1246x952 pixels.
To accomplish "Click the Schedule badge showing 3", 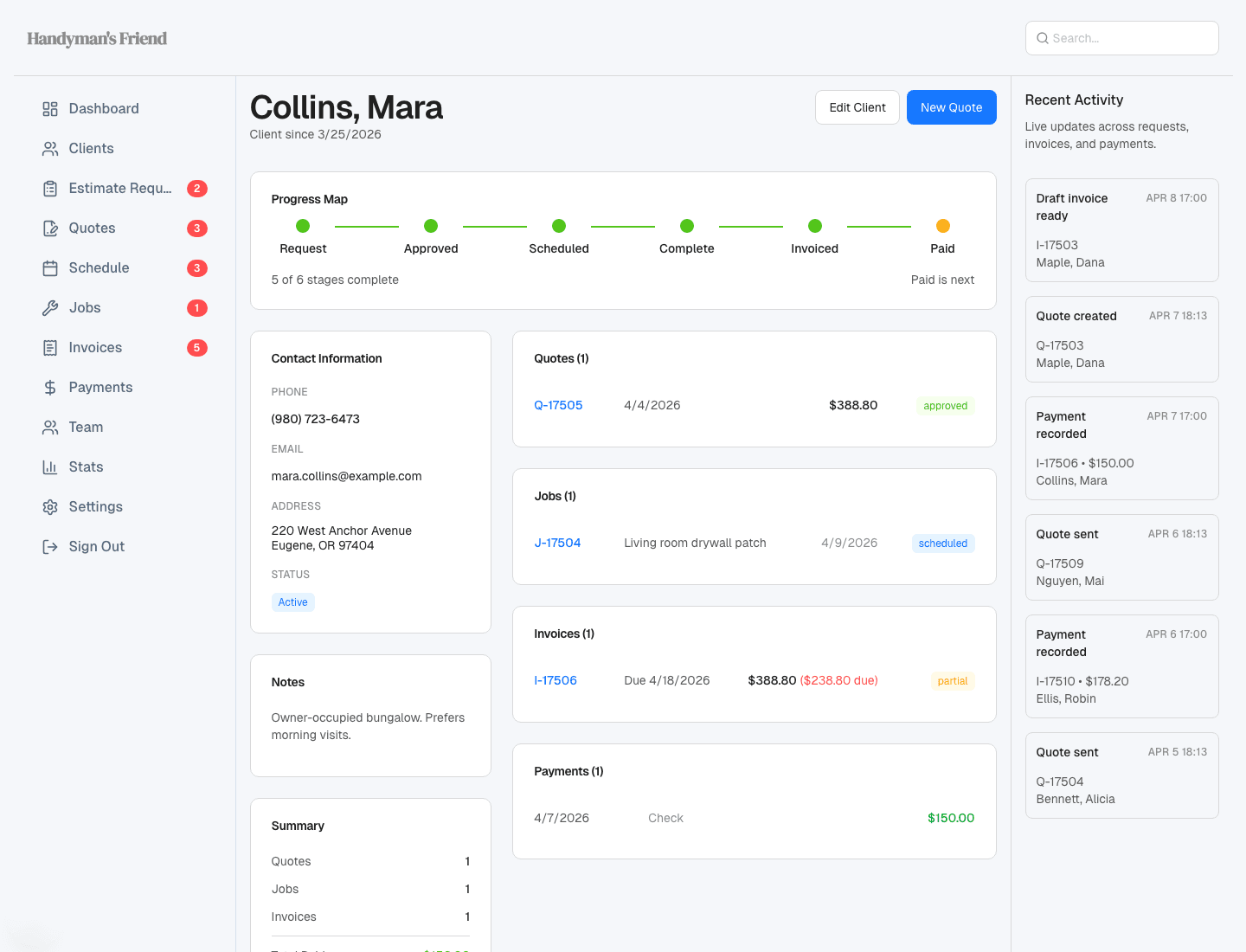I will (197, 268).
